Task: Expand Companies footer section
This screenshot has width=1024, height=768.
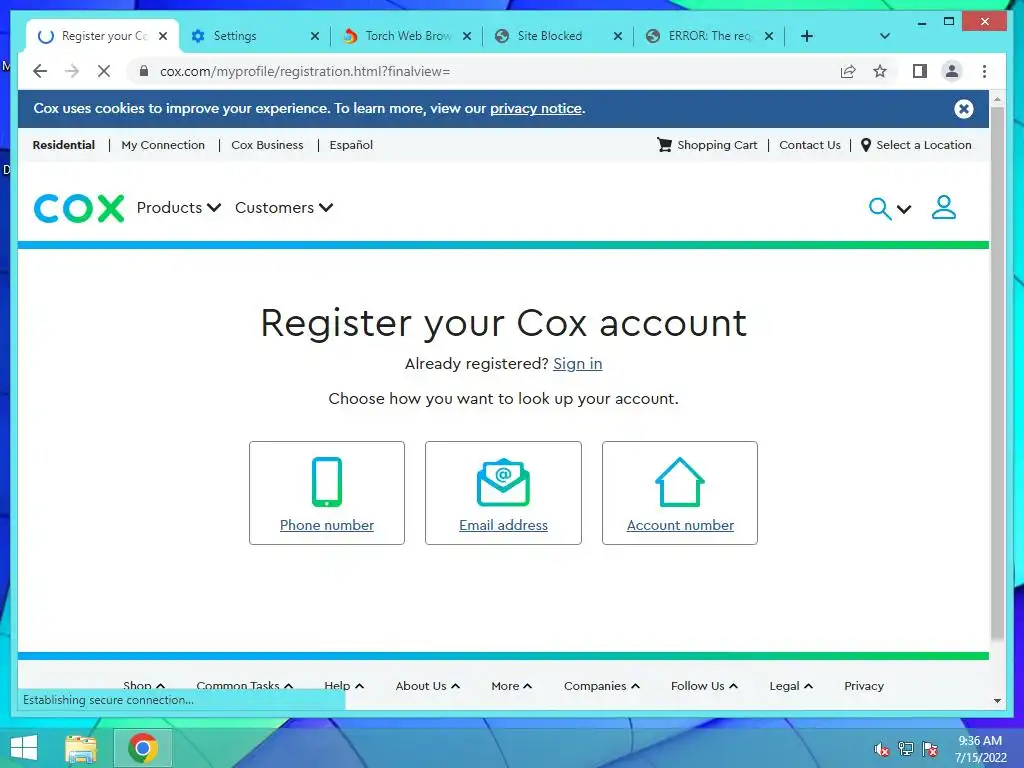Action: tap(601, 686)
